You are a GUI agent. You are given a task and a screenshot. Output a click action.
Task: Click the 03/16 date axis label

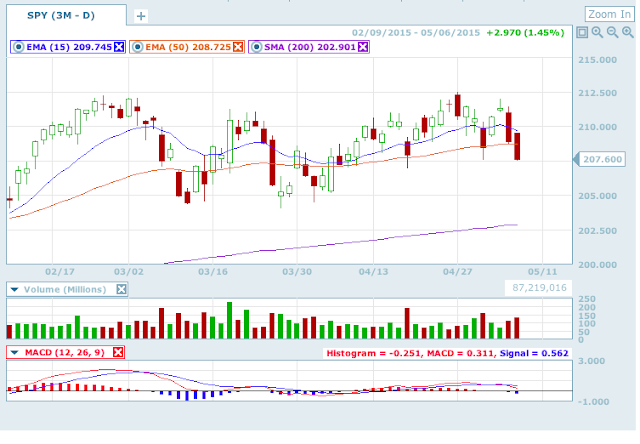213,272
